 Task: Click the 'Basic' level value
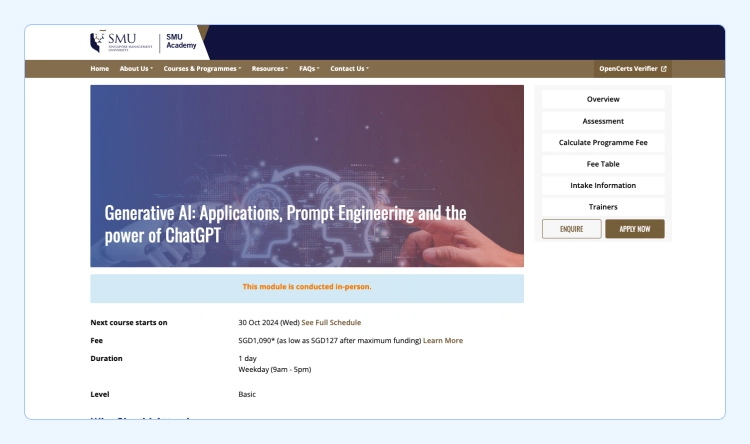pos(247,394)
